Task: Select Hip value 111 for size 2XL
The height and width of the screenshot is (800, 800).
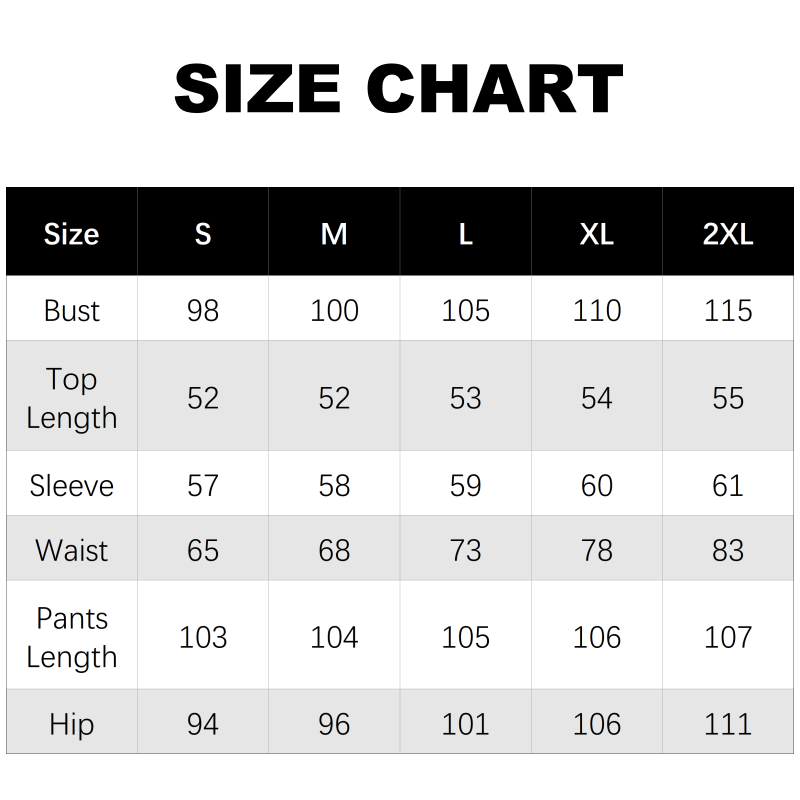Action: coord(728,723)
